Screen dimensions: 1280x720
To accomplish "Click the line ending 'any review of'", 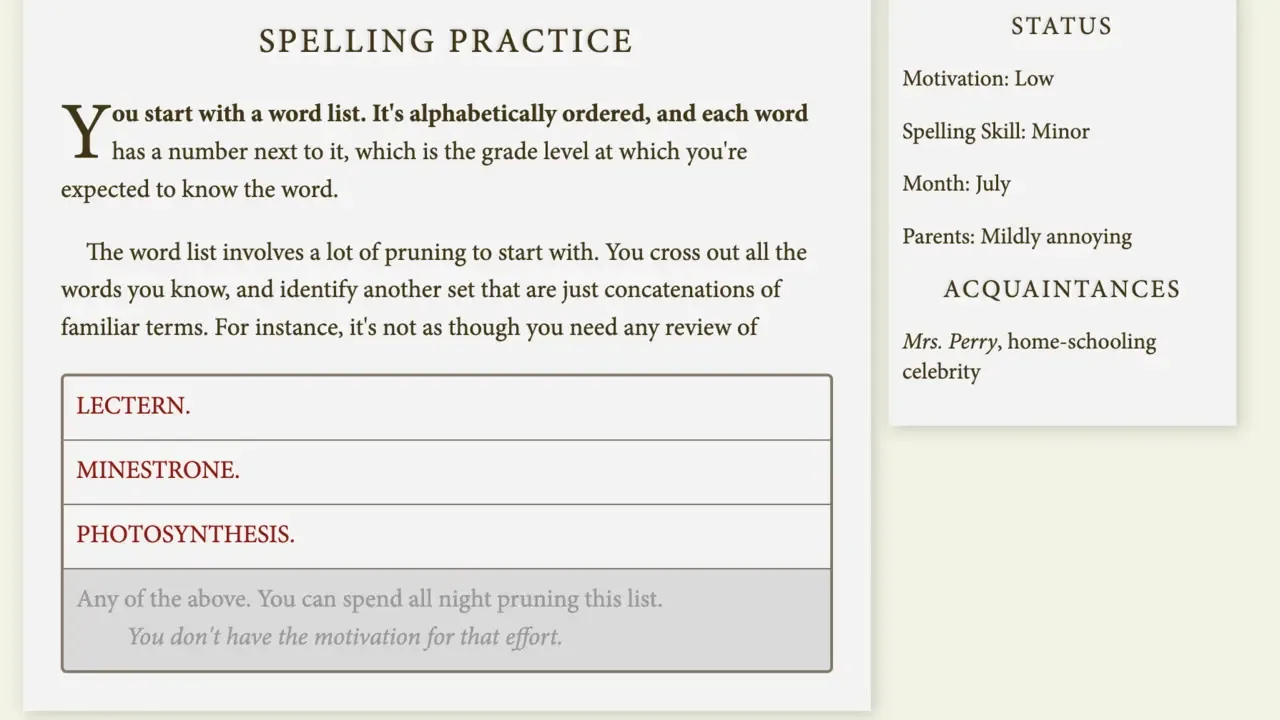I will 410,328.
